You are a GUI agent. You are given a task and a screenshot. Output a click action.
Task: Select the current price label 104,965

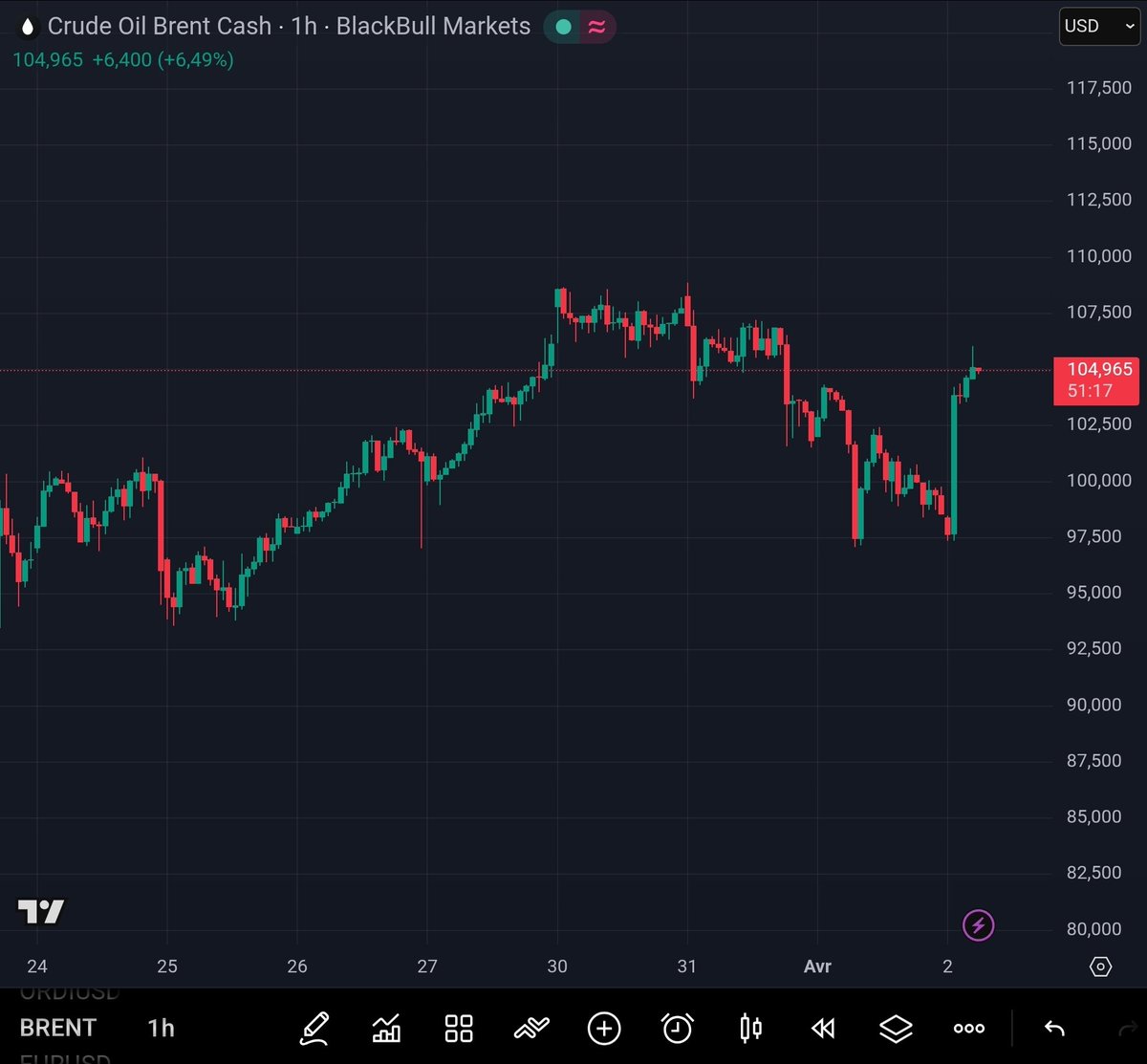[1099, 369]
